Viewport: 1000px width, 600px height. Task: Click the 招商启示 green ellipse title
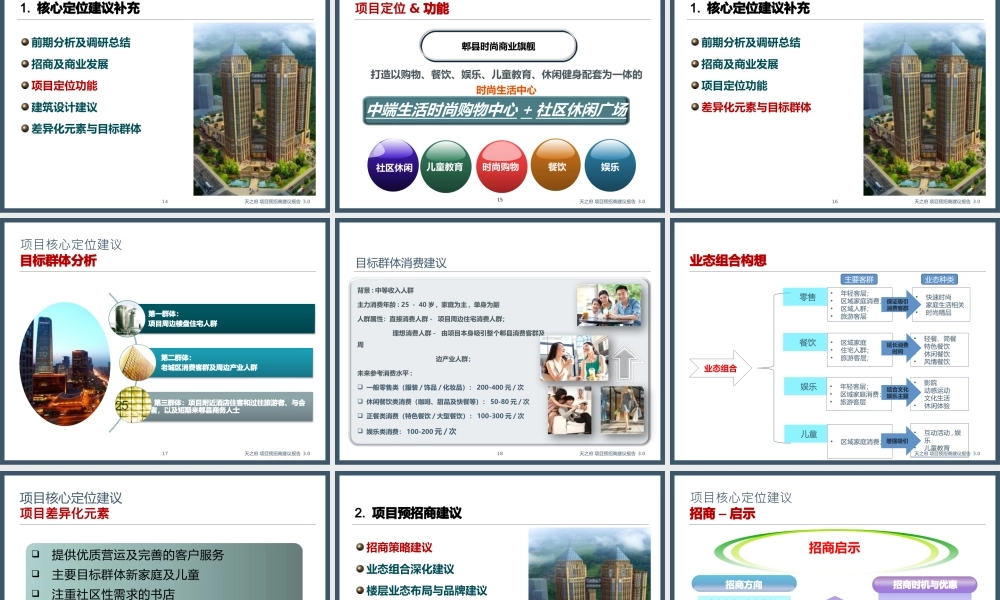coord(834,548)
